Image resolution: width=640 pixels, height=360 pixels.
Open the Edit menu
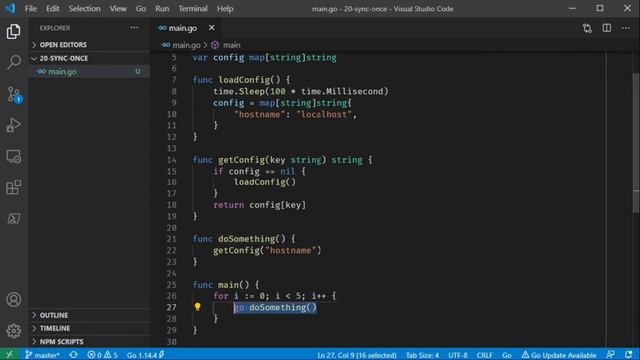pos(52,9)
